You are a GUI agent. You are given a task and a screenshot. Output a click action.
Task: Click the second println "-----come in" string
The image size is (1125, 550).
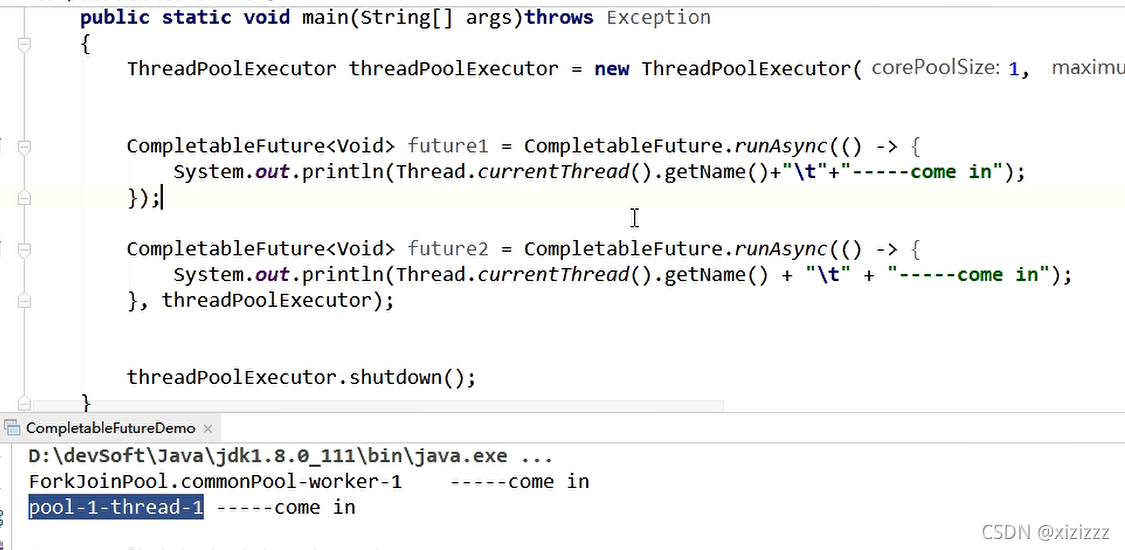(x=969, y=275)
